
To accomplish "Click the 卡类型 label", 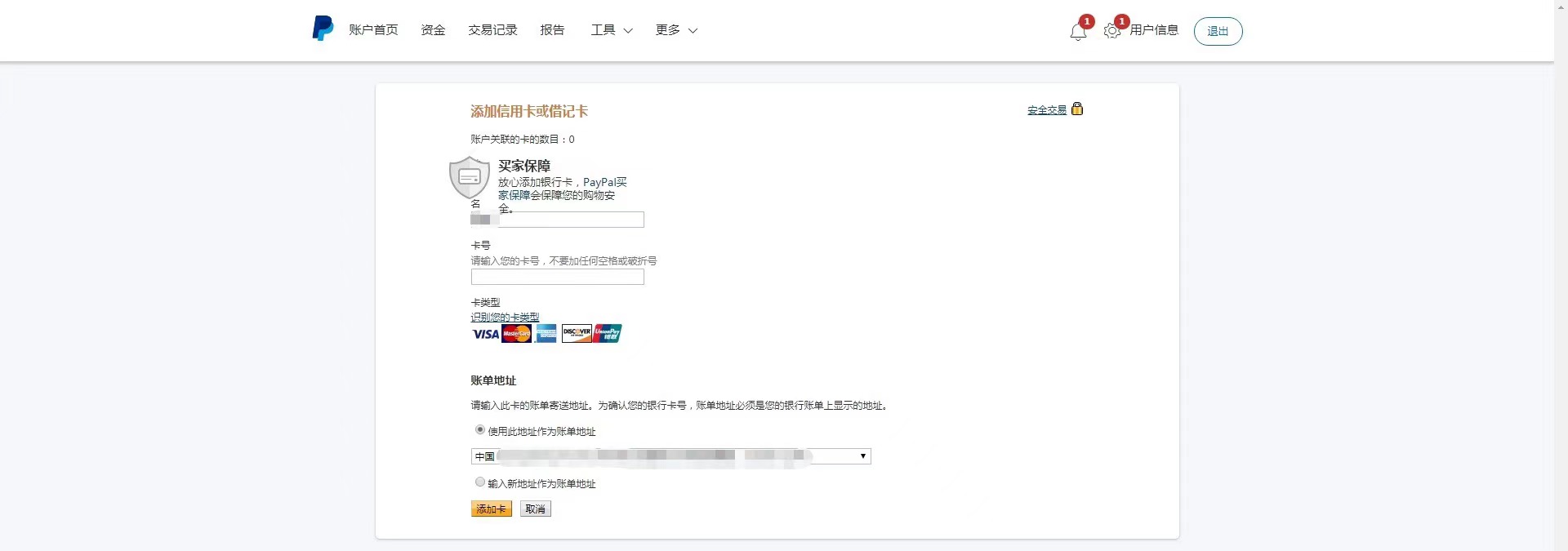I will [485, 302].
